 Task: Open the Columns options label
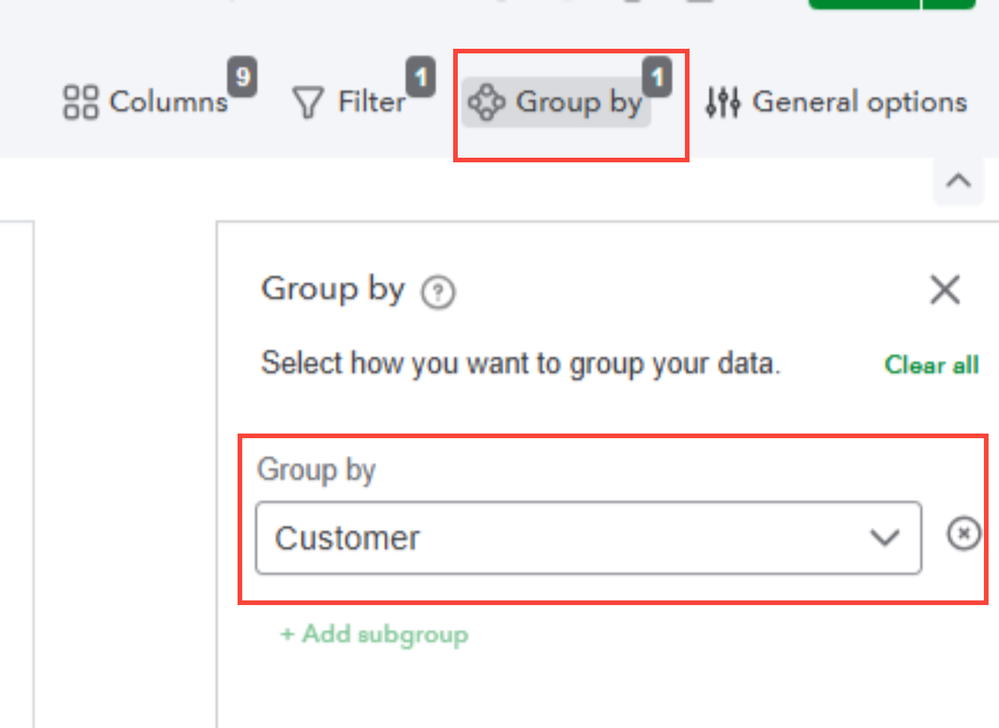(x=168, y=102)
